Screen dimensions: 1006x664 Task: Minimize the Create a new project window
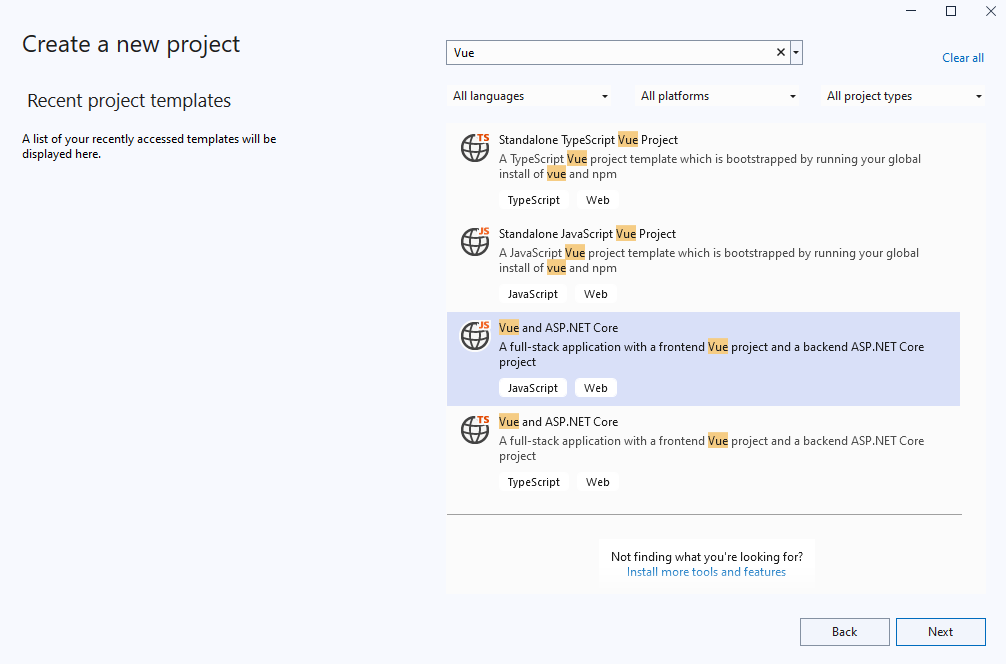point(911,11)
